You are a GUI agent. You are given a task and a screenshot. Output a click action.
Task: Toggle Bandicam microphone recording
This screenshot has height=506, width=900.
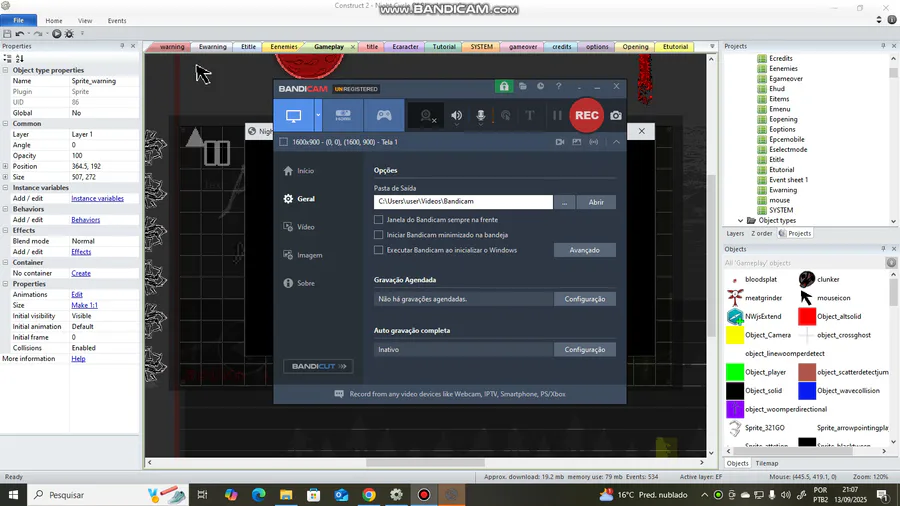[x=481, y=116]
